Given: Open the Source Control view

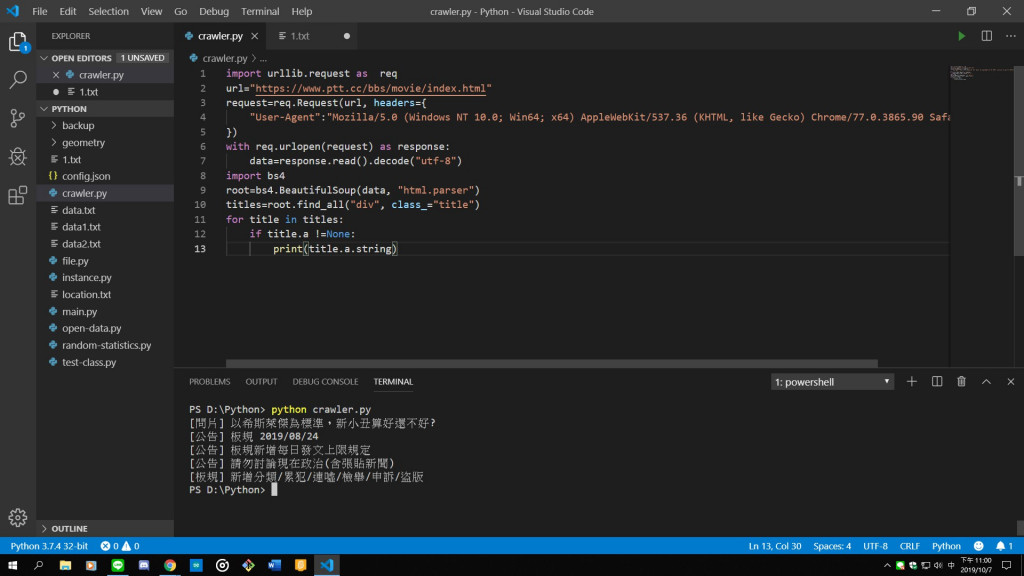Looking at the screenshot, I should [x=18, y=118].
